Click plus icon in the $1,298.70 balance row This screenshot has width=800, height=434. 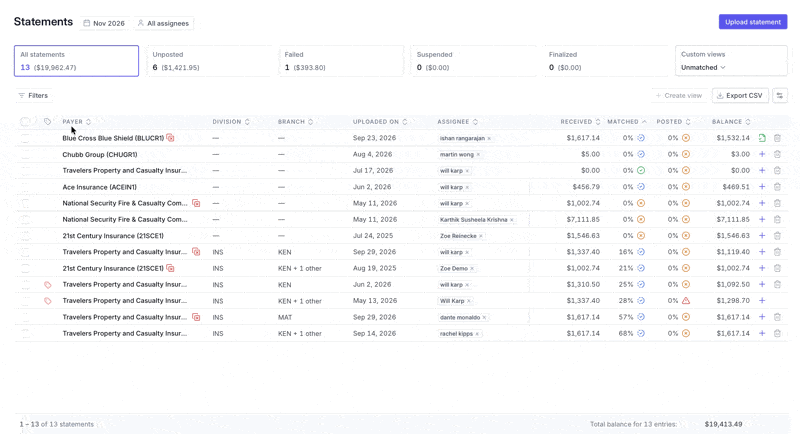(x=762, y=301)
